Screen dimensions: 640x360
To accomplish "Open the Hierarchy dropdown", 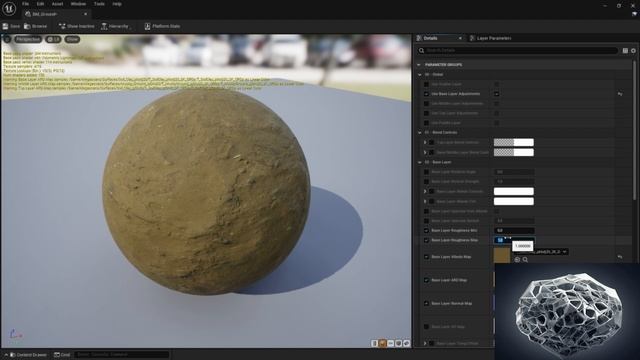I will click(x=116, y=26).
